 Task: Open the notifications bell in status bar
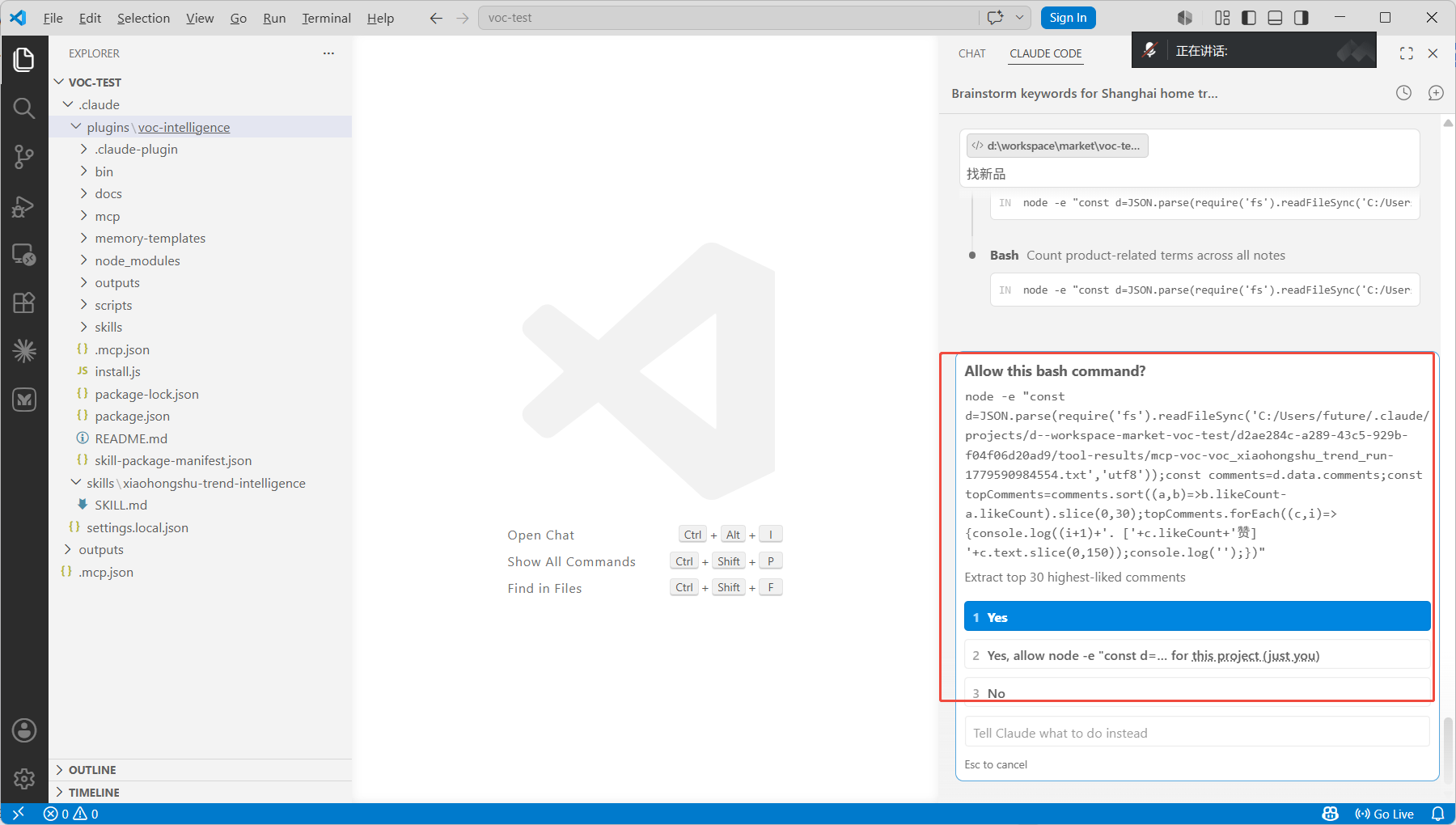pyautogui.click(x=1438, y=814)
